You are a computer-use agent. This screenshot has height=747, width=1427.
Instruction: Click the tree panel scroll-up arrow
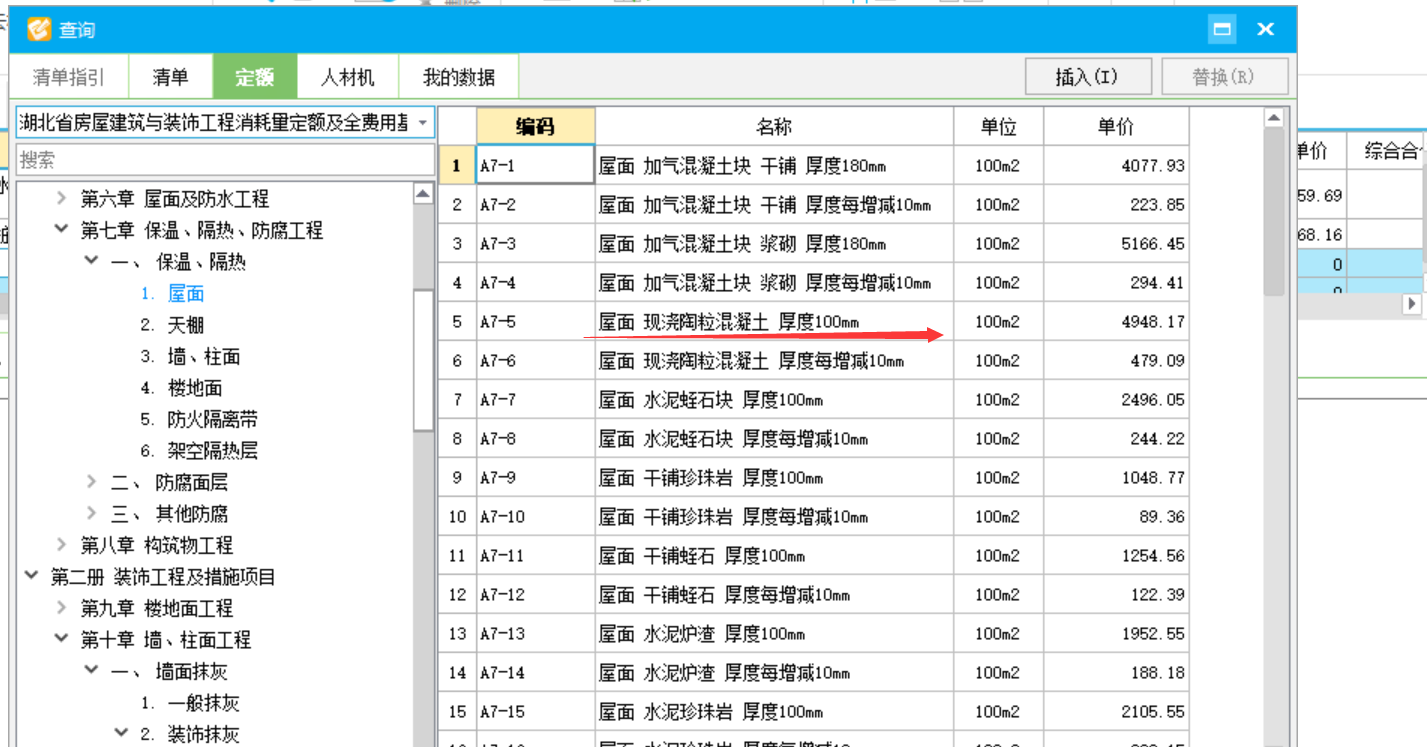coord(423,194)
